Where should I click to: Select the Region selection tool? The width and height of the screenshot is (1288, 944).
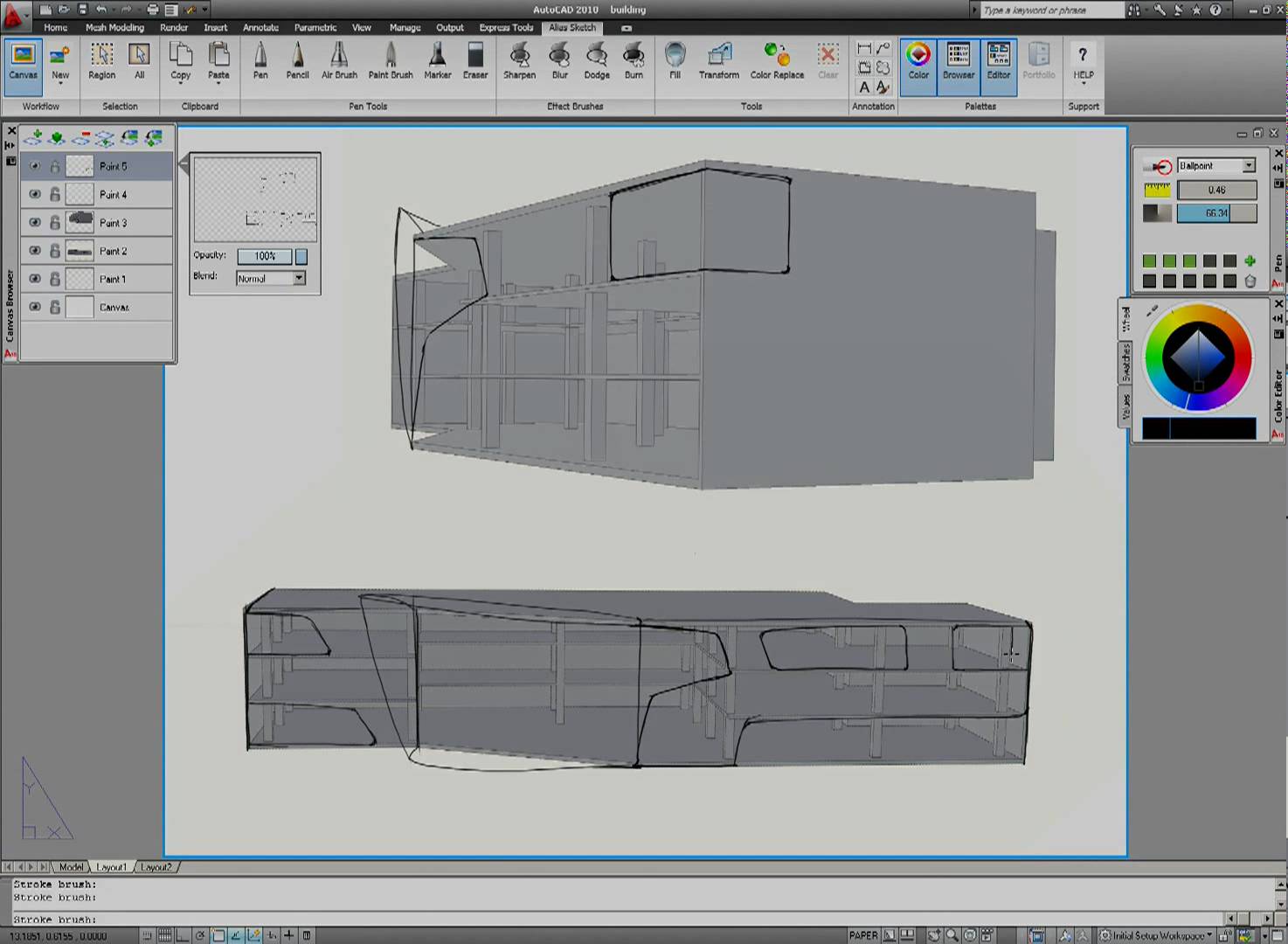point(101,62)
